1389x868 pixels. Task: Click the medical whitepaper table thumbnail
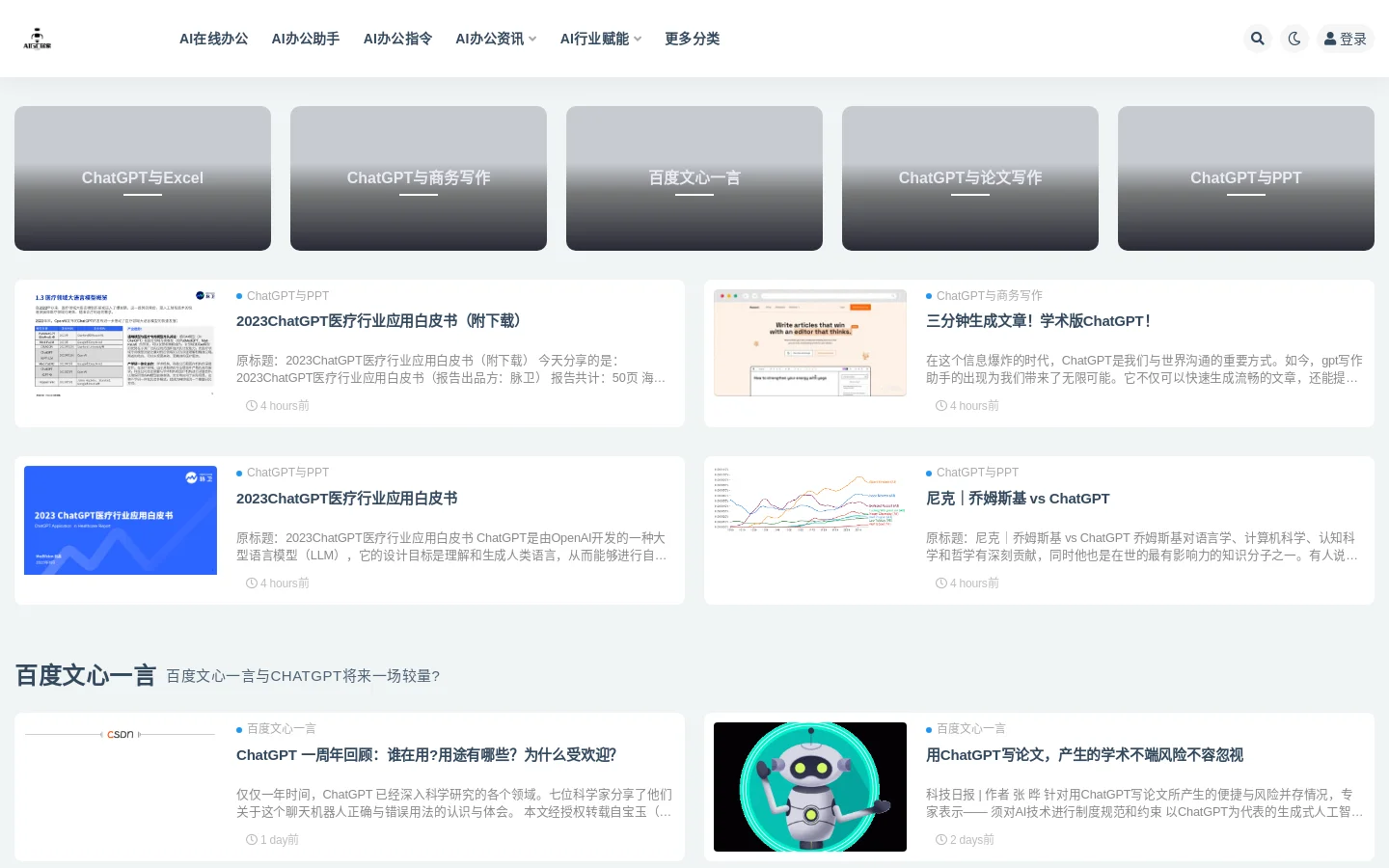(121, 343)
